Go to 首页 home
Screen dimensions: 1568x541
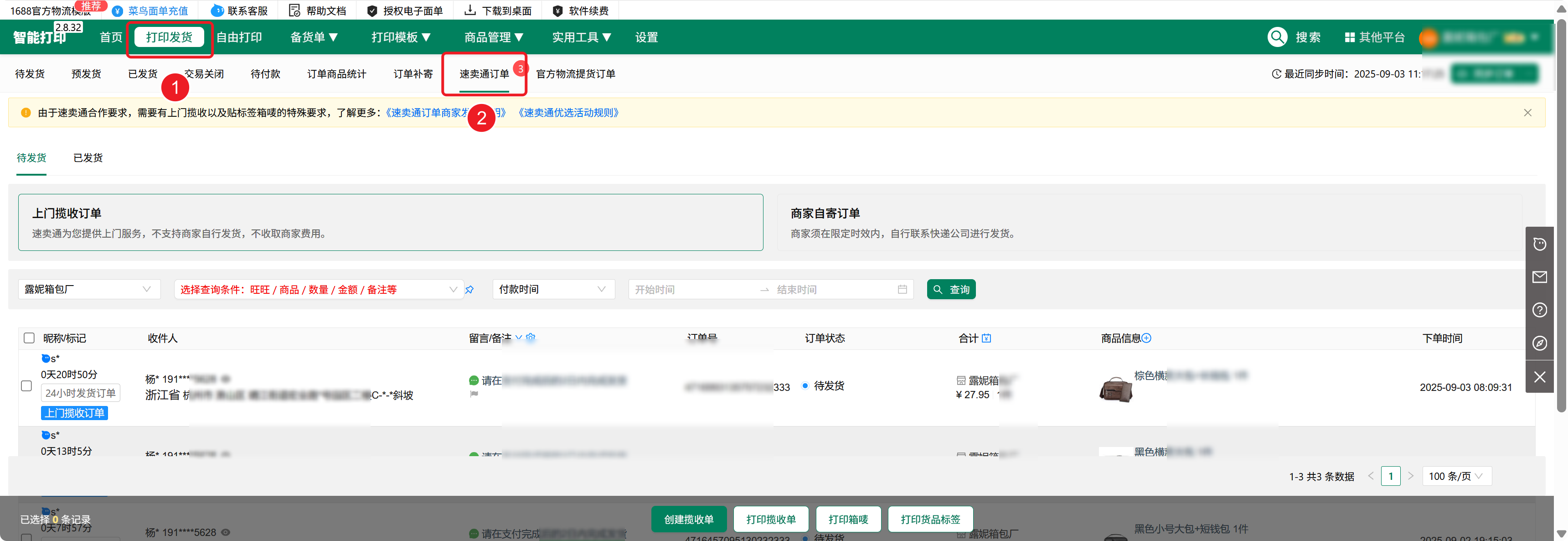click(111, 37)
